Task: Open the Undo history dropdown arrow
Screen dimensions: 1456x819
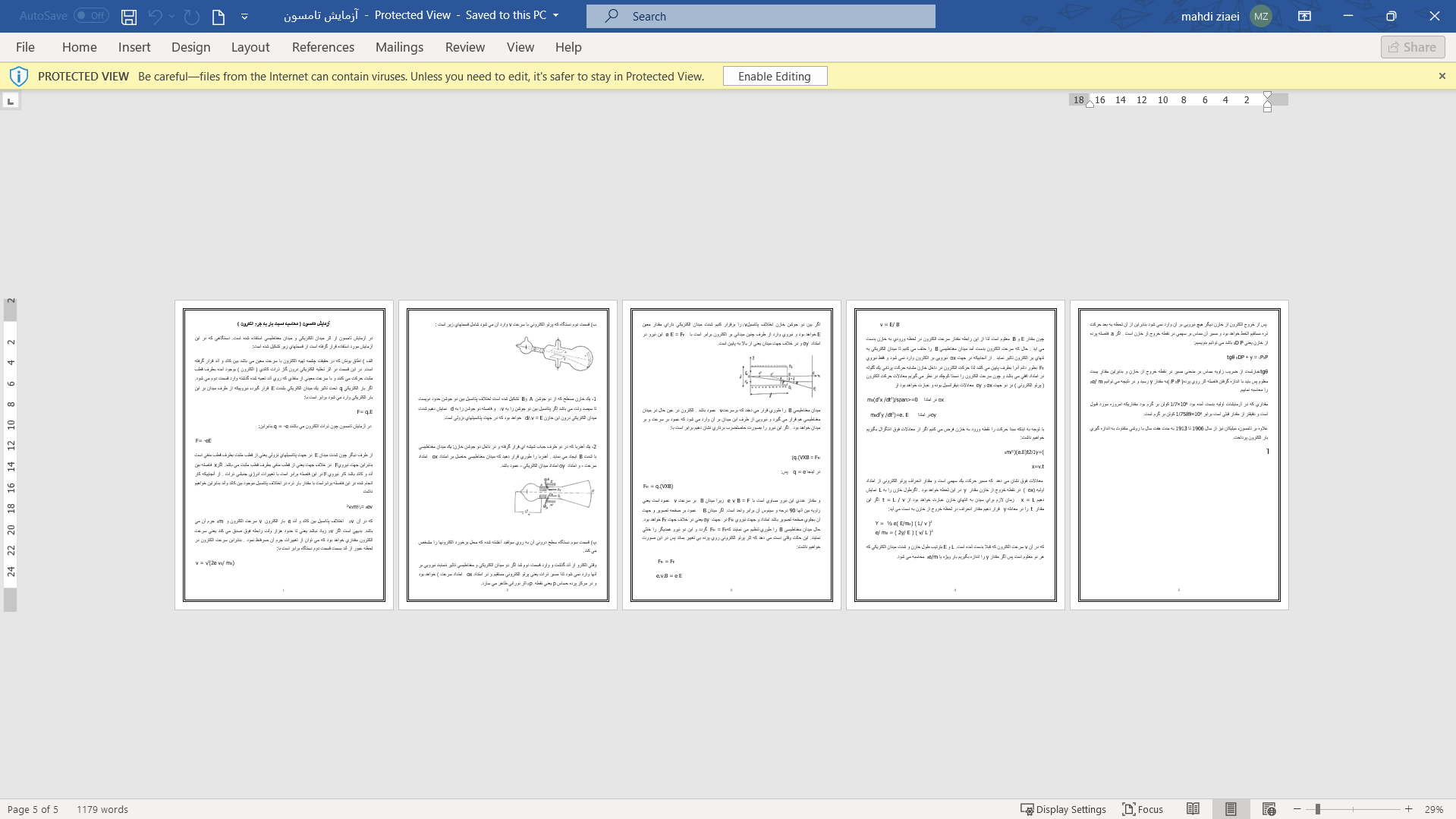Action: 172,16
